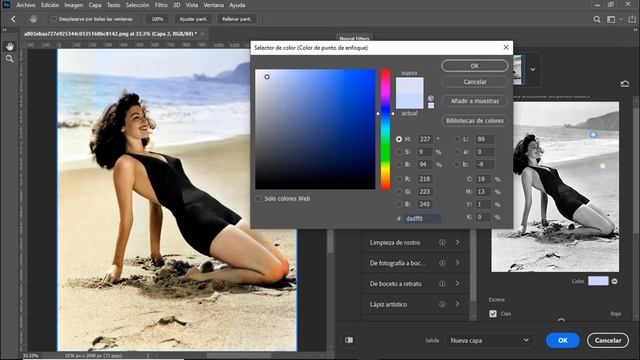Select the R red radio button
Screen dimensions: 640x360
(399, 179)
